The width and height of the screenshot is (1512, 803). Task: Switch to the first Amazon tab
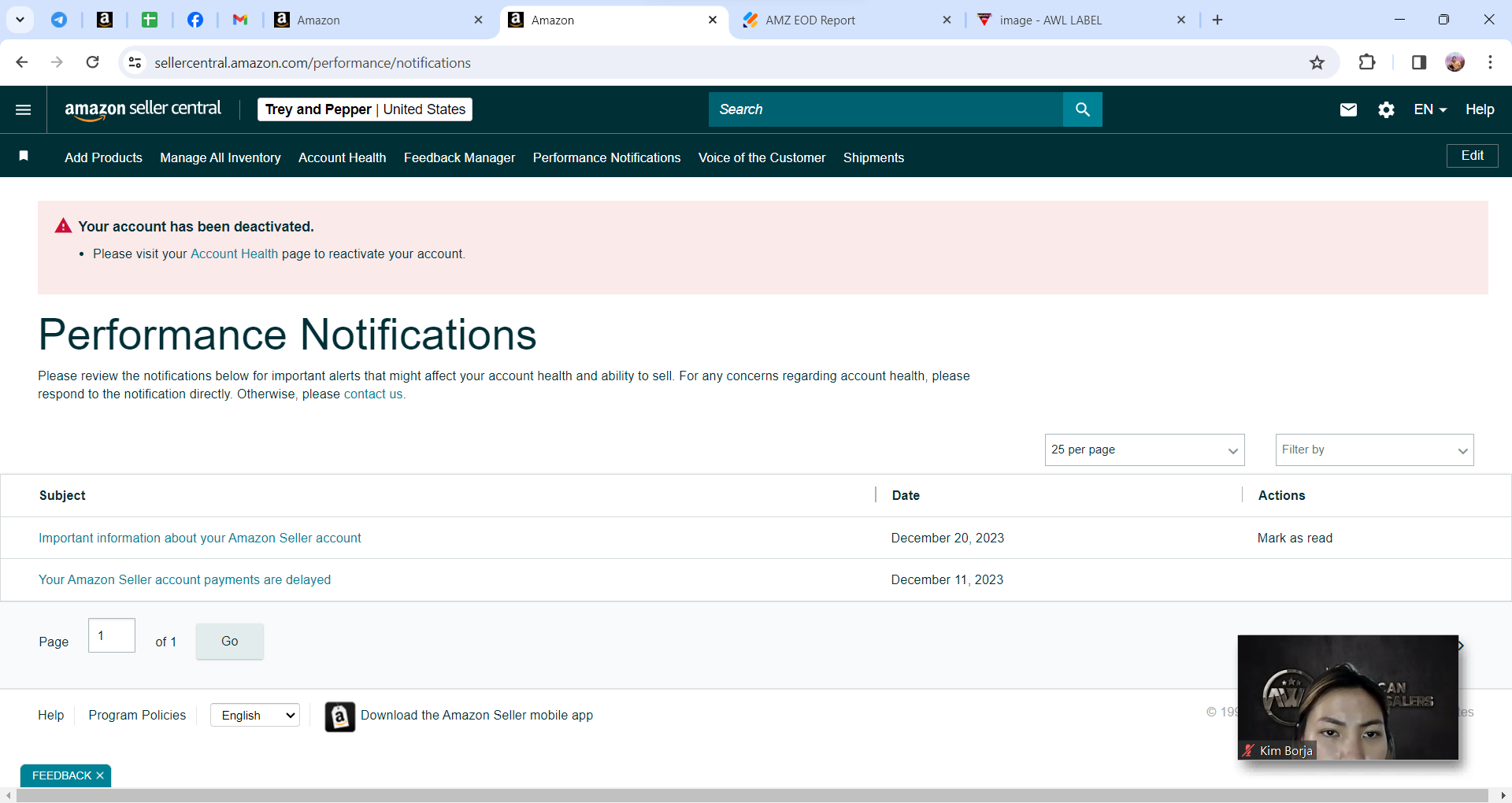click(378, 20)
